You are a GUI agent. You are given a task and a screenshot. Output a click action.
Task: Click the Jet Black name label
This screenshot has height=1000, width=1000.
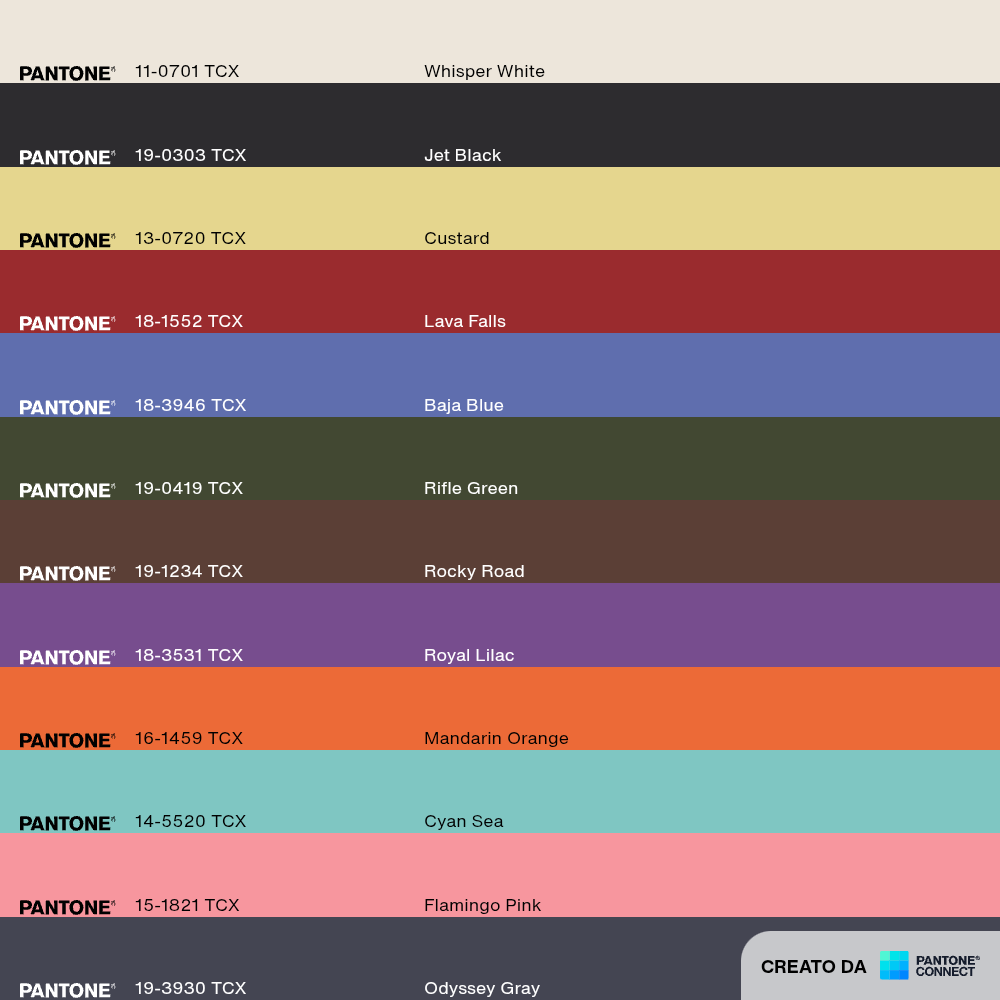462,156
